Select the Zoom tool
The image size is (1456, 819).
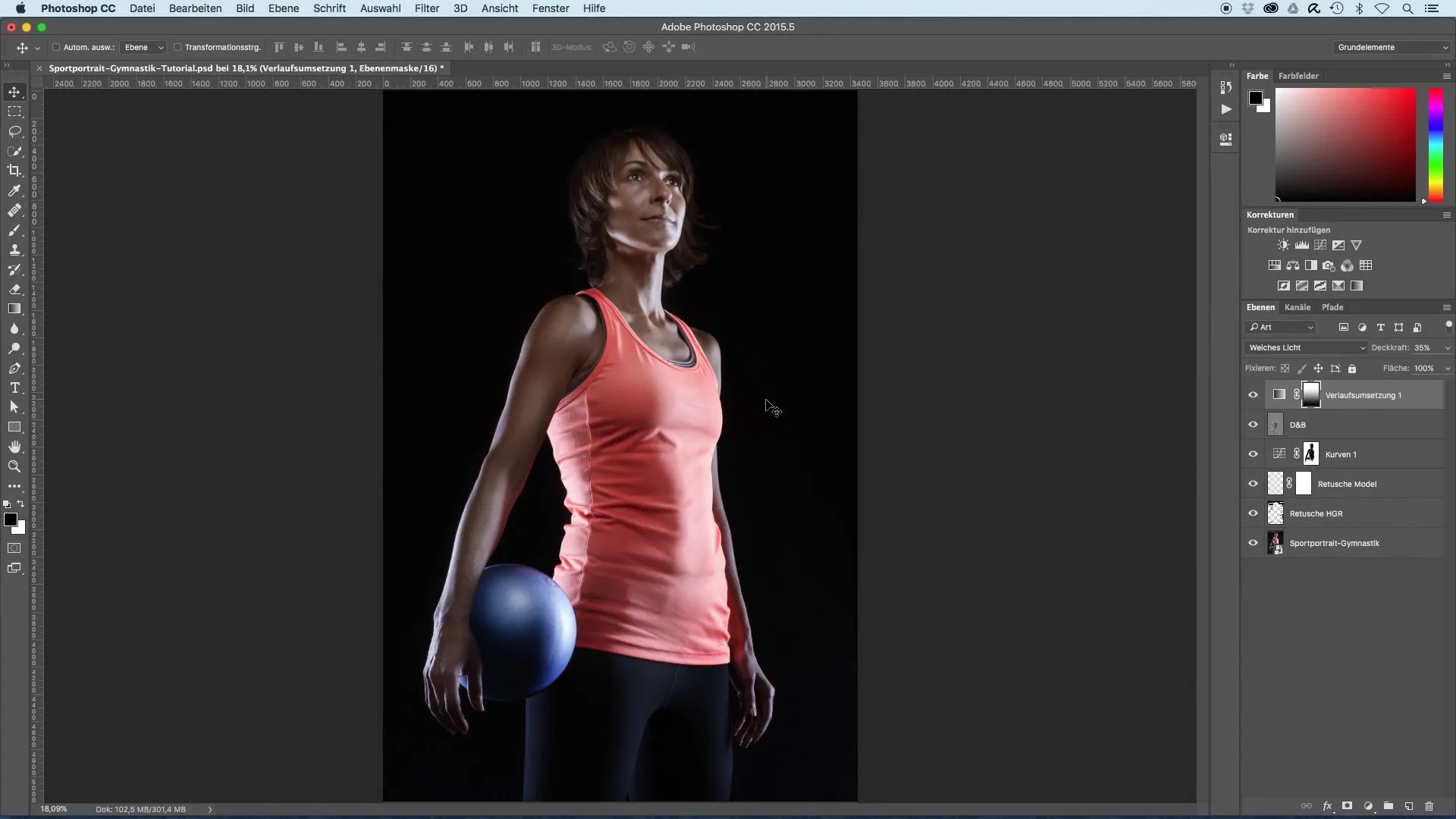tap(14, 466)
